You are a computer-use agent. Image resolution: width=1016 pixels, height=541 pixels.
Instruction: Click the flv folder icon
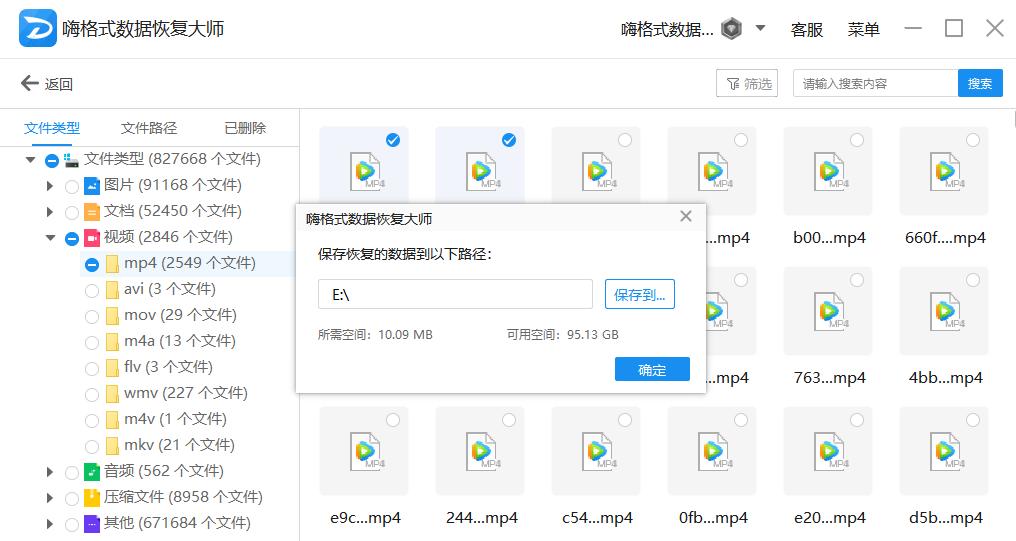pyautogui.click(x=112, y=367)
